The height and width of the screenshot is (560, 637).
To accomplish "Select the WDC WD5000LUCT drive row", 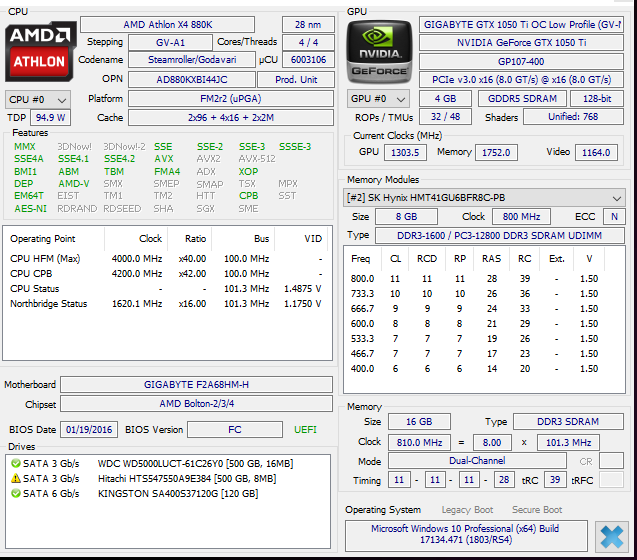I will click(x=168, y=463).
